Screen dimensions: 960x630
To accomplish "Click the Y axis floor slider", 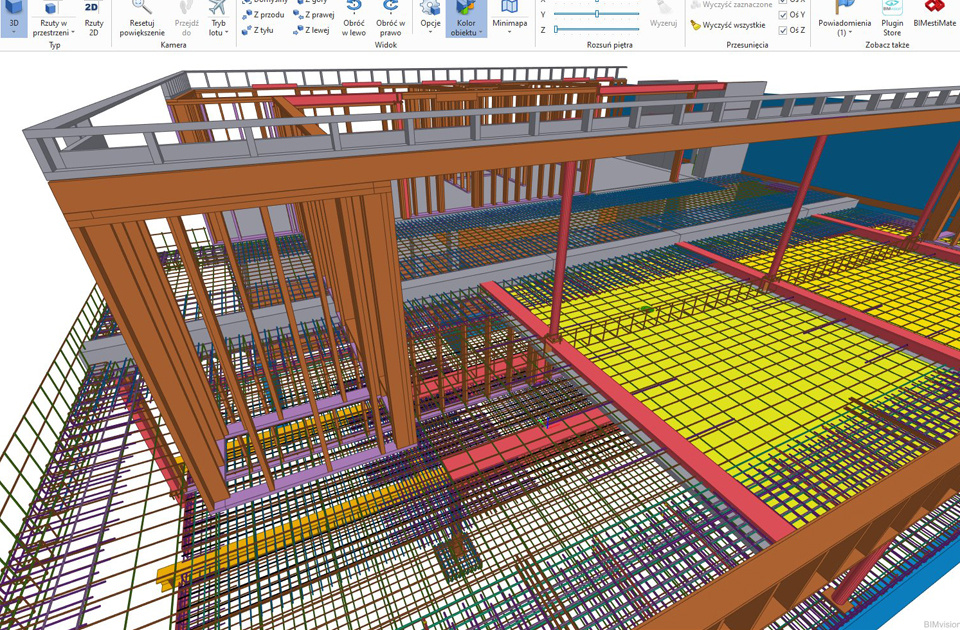I will pyautogui.click(x=597, y=15).
